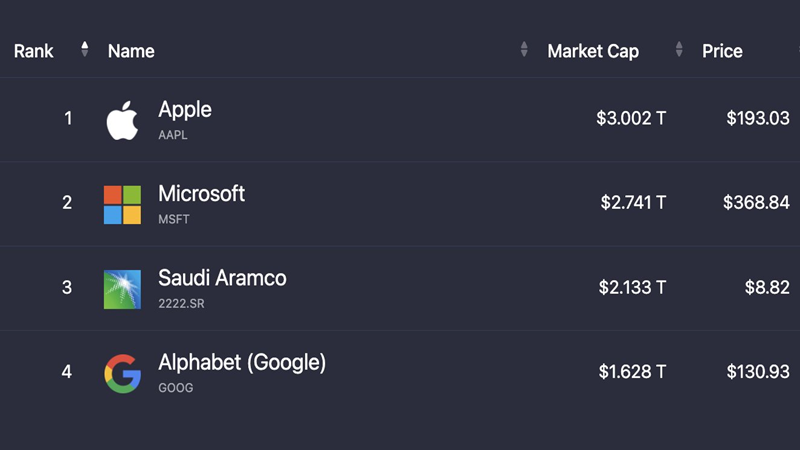Image resolution: width=800 pixels, height=450 pixels.
Task: Sort by Name using arrow icon
Action: [x=524, y=49]
